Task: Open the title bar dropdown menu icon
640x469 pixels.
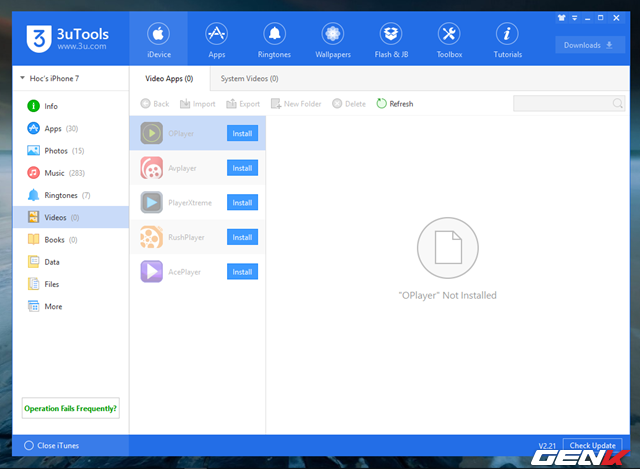Action: point(574,18)
